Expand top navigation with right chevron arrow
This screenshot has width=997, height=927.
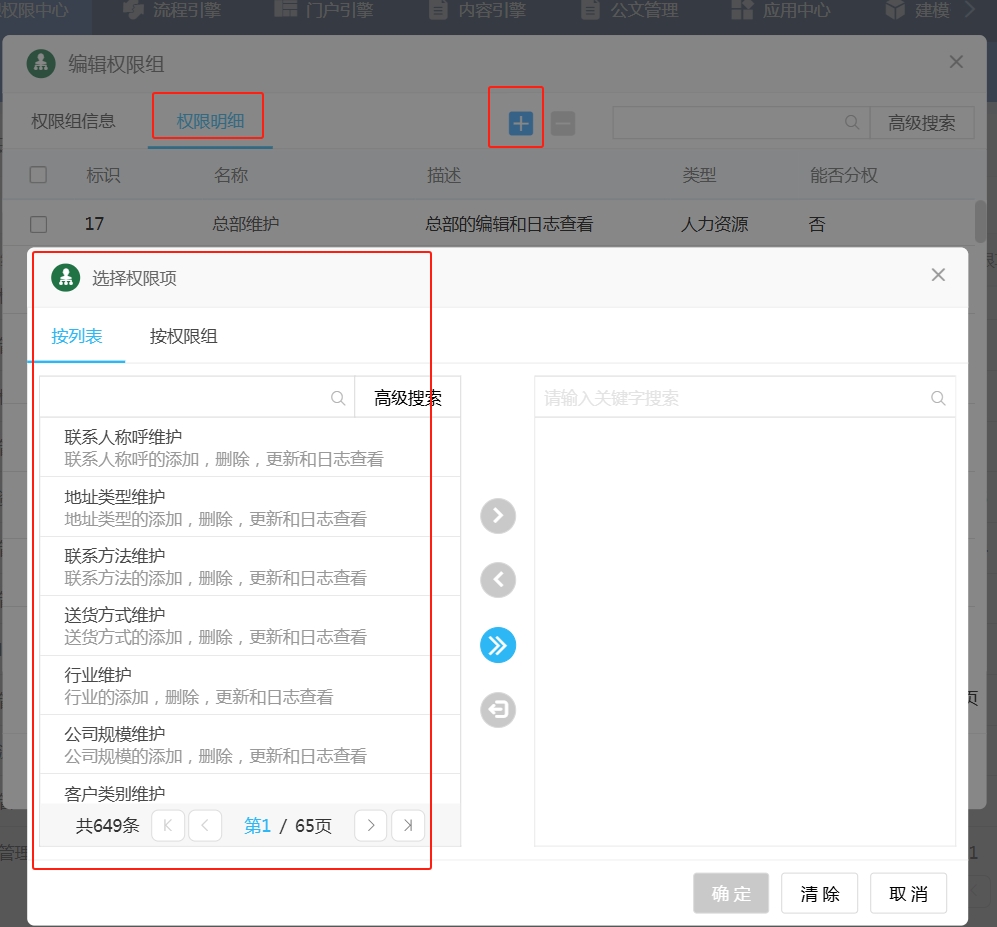click(x=968, y=11)
